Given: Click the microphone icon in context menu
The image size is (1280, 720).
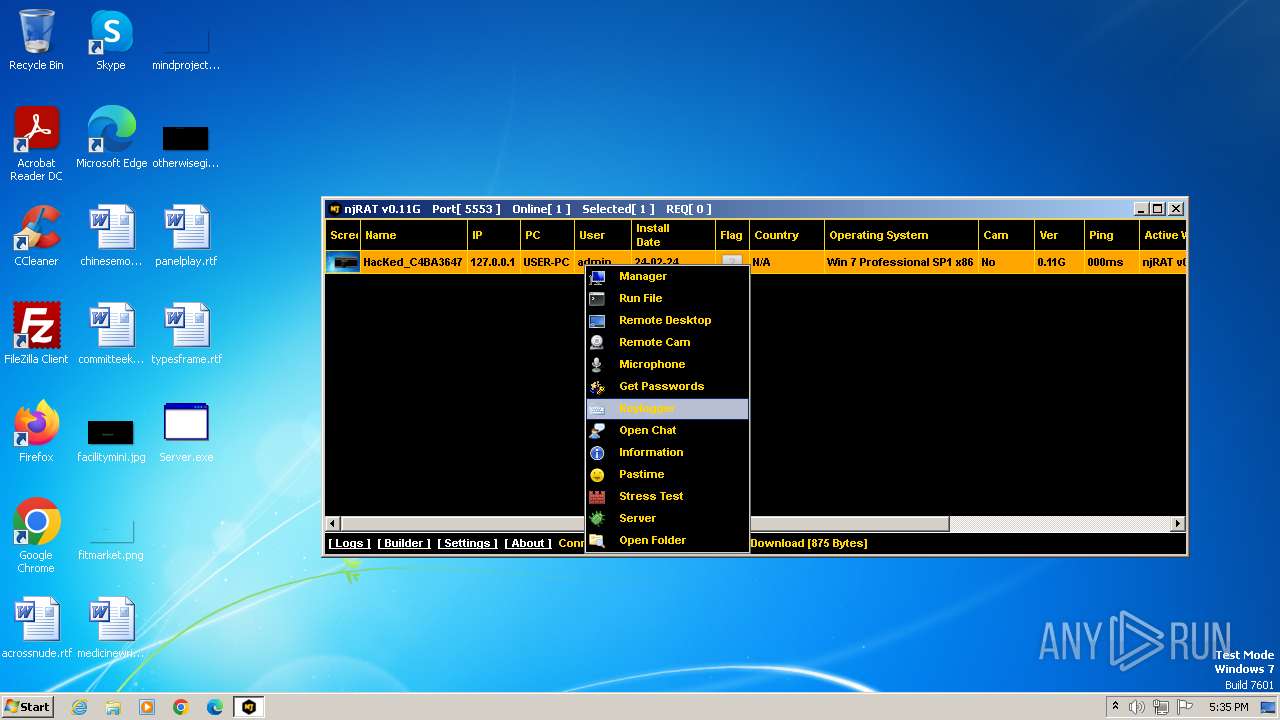Looking at the screenshot, I should coord(597,364).
